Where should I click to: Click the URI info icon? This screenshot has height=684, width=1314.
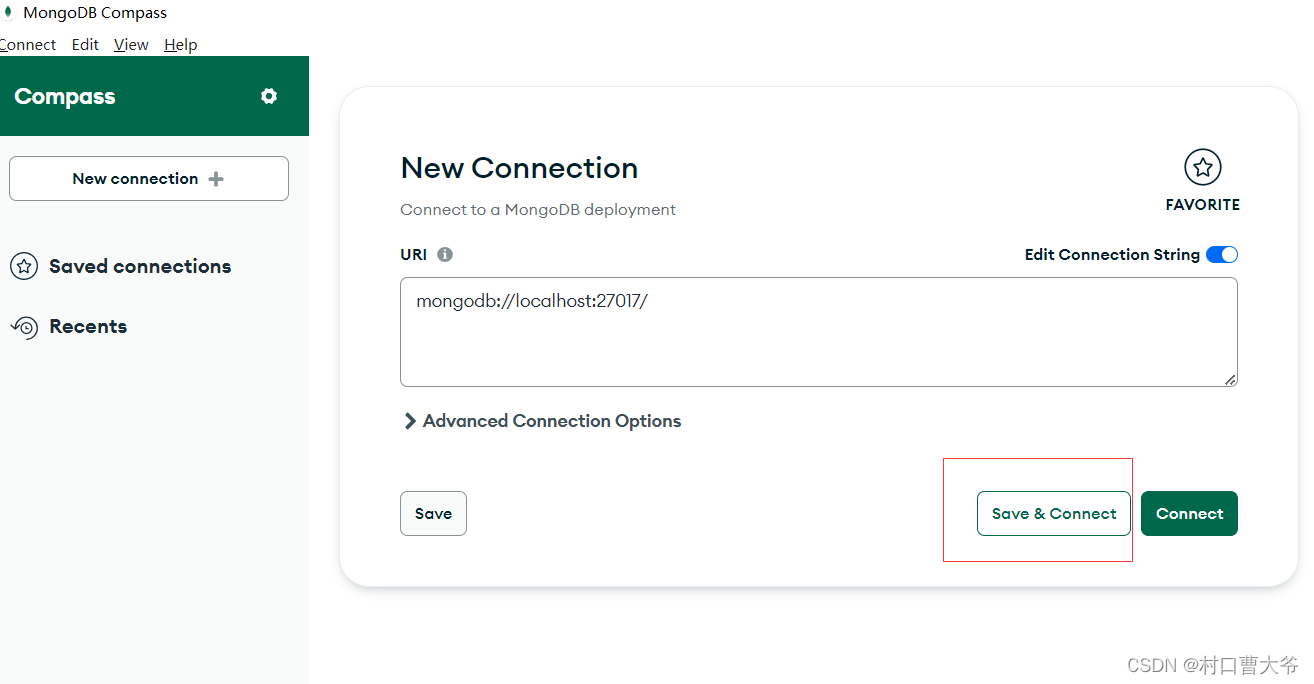[x=445, y=254]
